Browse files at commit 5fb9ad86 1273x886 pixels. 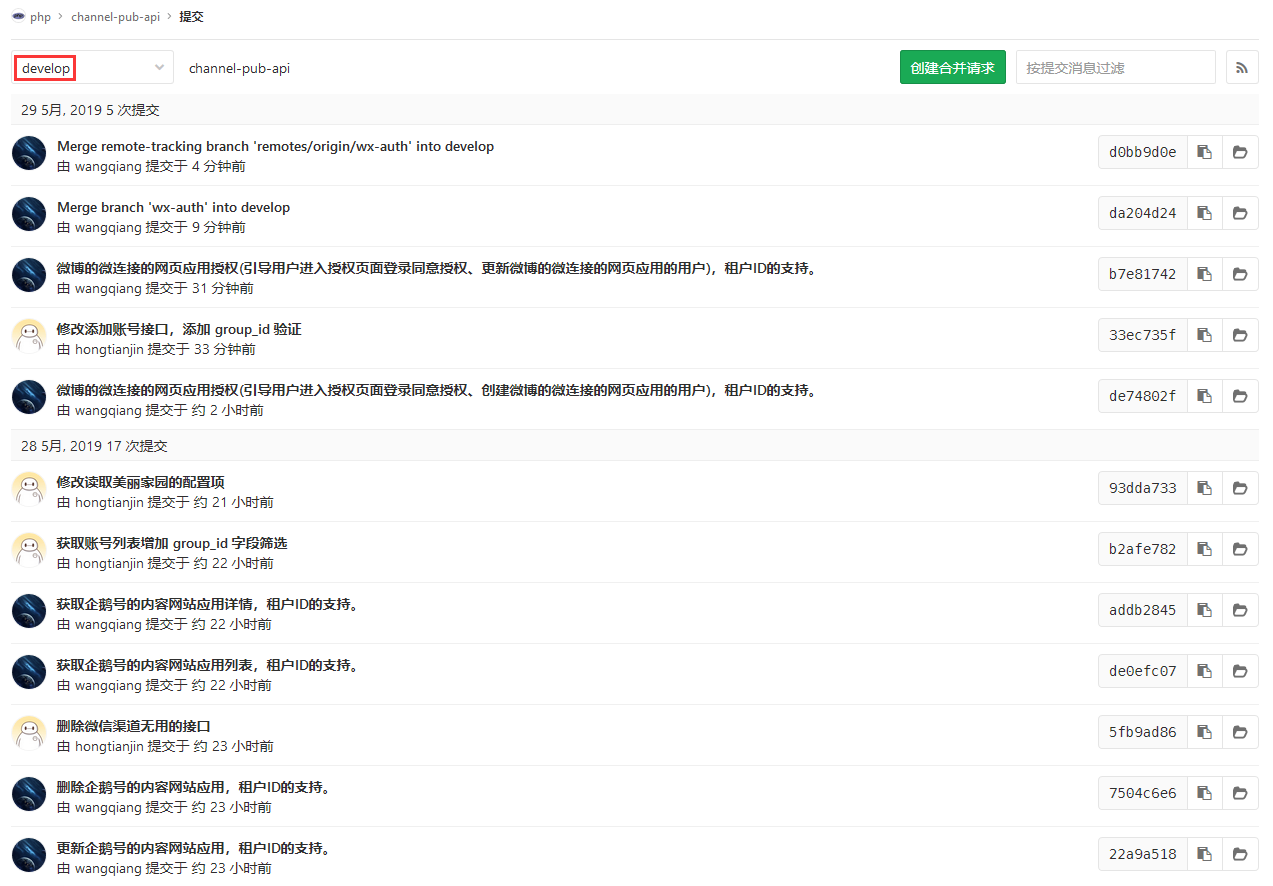click(1240, 732)
